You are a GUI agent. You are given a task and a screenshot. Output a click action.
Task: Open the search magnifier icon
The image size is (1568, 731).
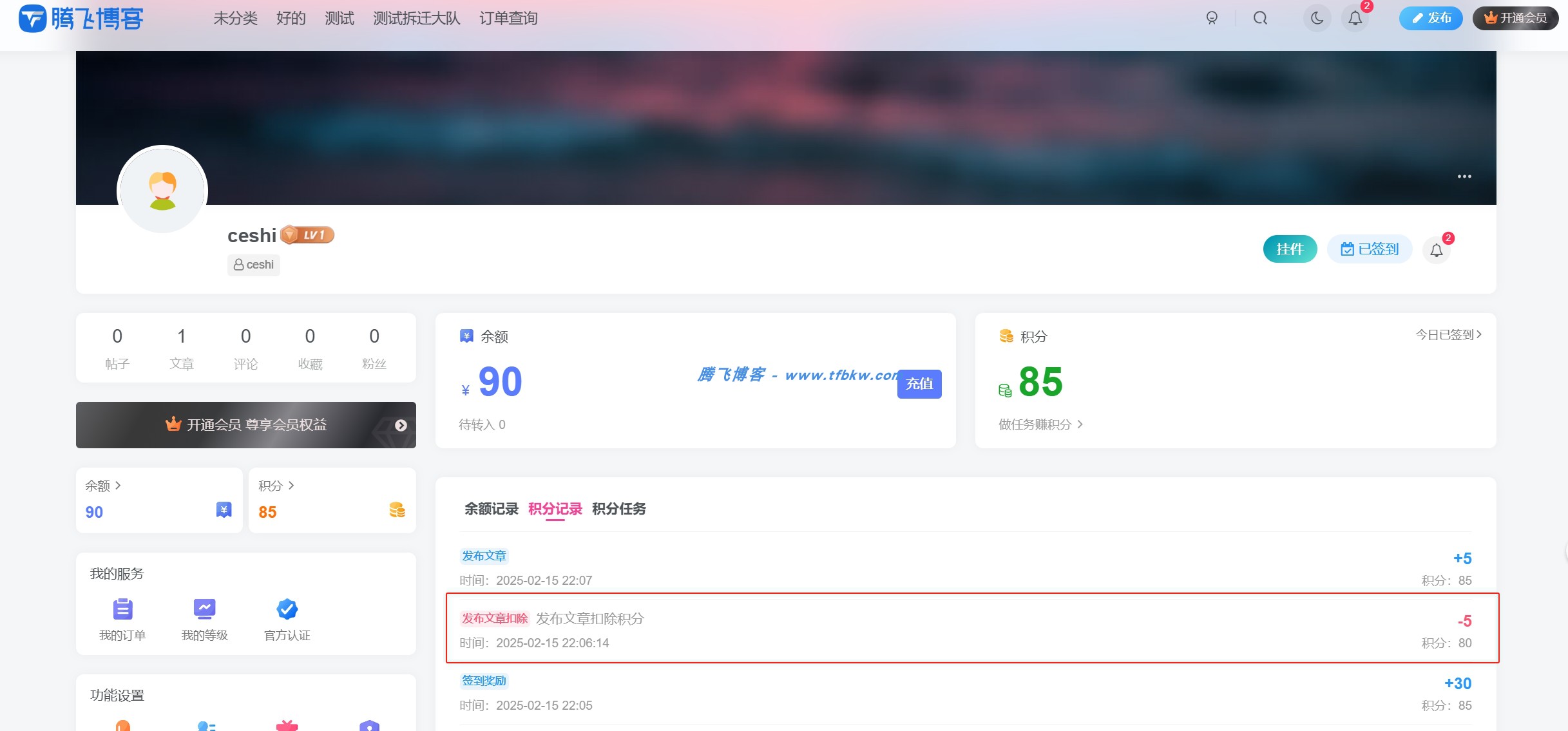coord(1259,17)
